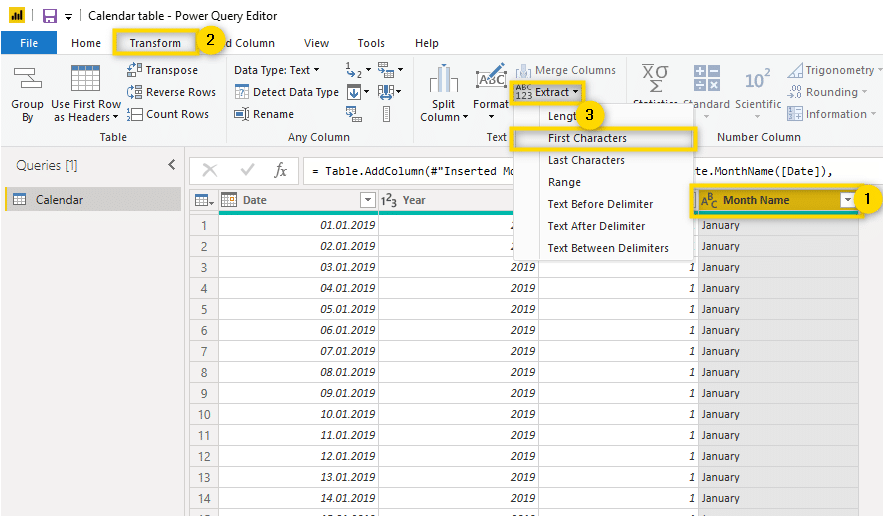This screenshot has width=883, height=516.
Task: Open the Date column filter dropdown
Action: (366, 200)
